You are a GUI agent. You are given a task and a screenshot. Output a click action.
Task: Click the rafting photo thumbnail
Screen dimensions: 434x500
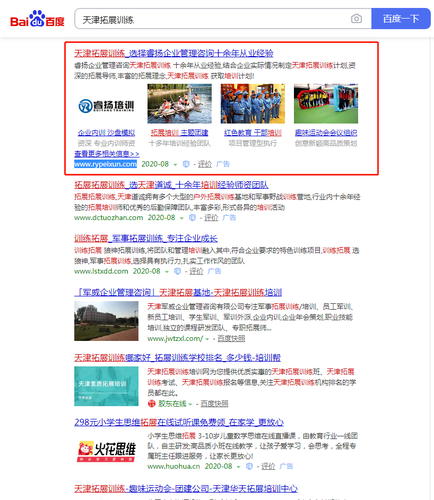pyautogui.click(x=179, y=104)
